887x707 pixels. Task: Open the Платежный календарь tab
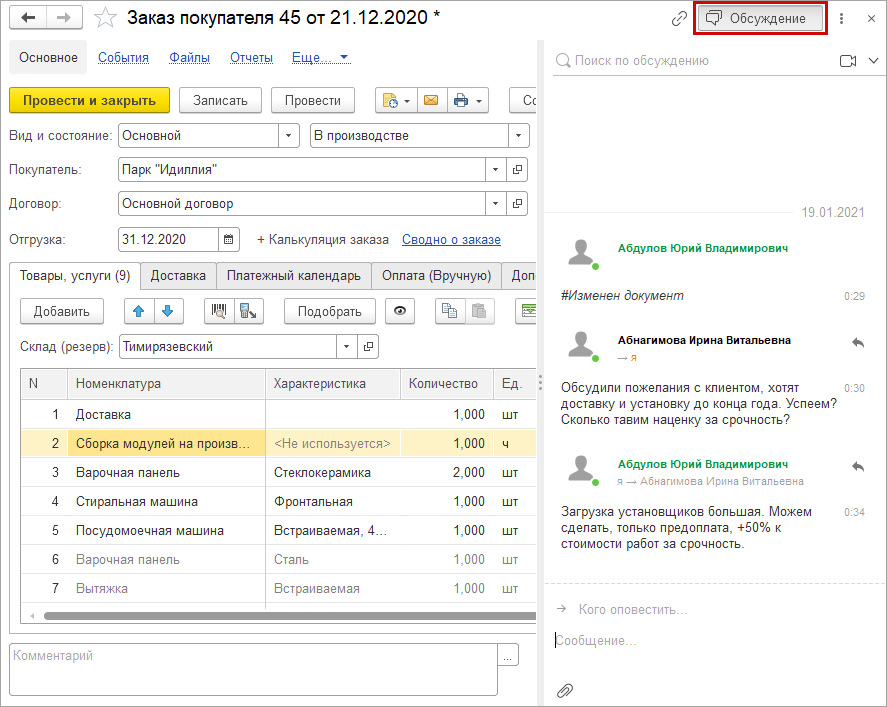294,275
